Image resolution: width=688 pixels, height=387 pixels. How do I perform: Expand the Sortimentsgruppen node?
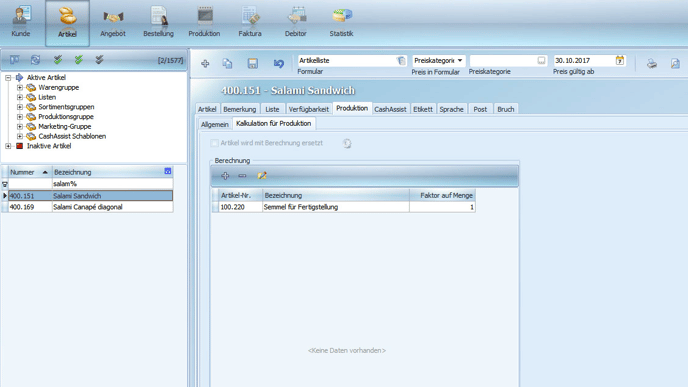(20, 107)
